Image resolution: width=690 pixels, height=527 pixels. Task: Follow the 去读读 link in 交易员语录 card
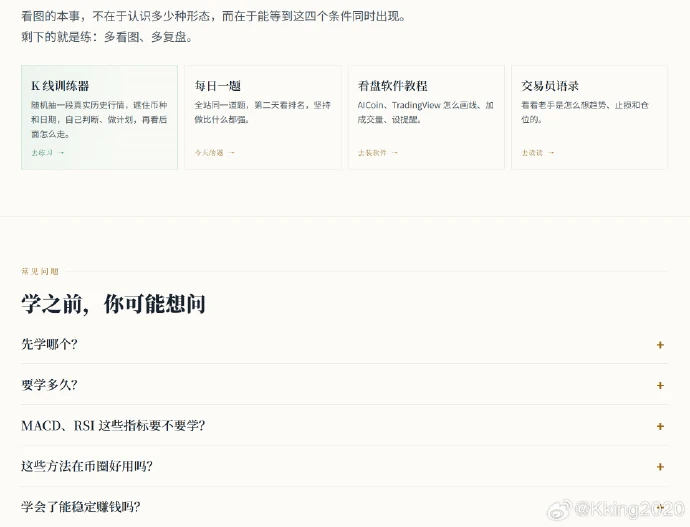tap(538, 153)
